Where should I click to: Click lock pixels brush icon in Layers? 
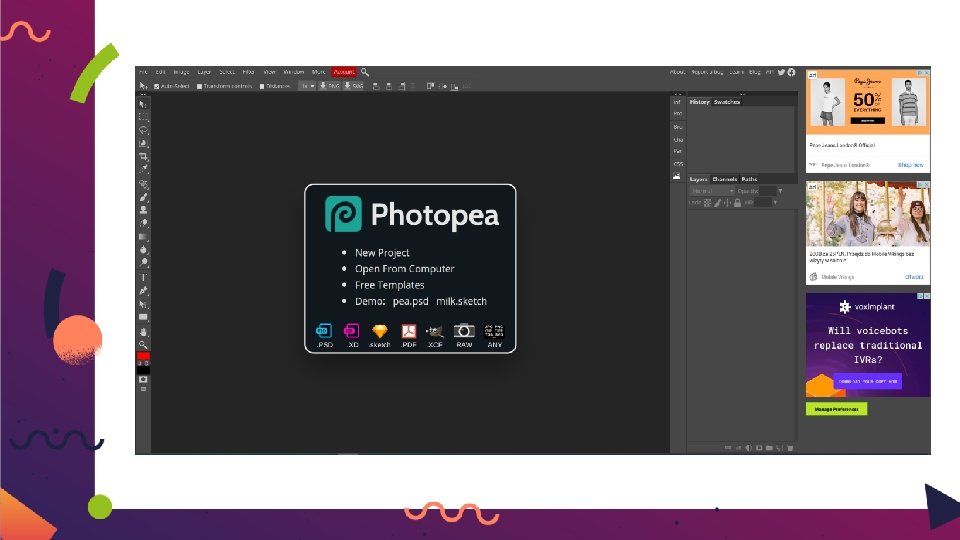click(x=718, y=203)
